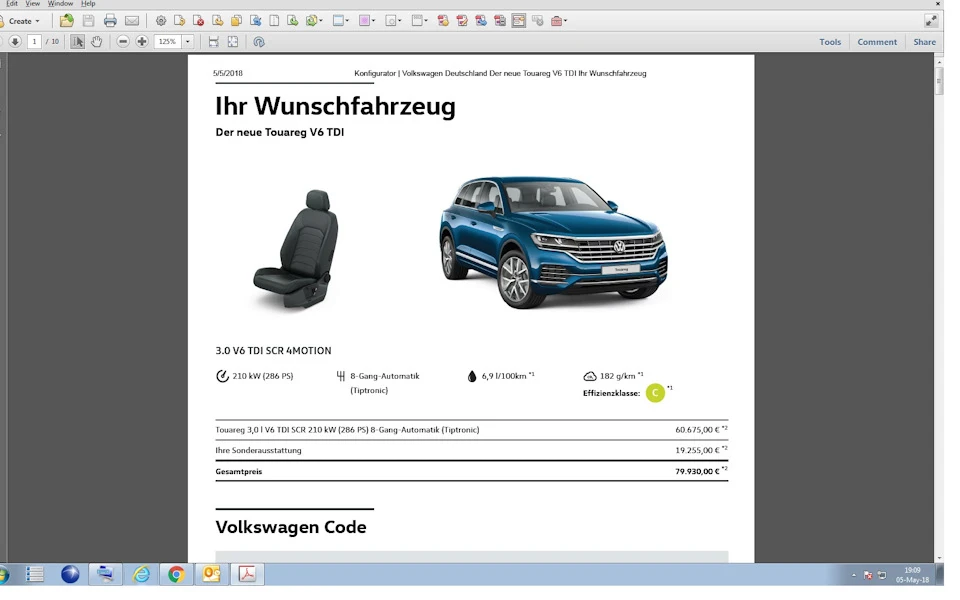Print the document using the printer icon

[x=110, y=21]
